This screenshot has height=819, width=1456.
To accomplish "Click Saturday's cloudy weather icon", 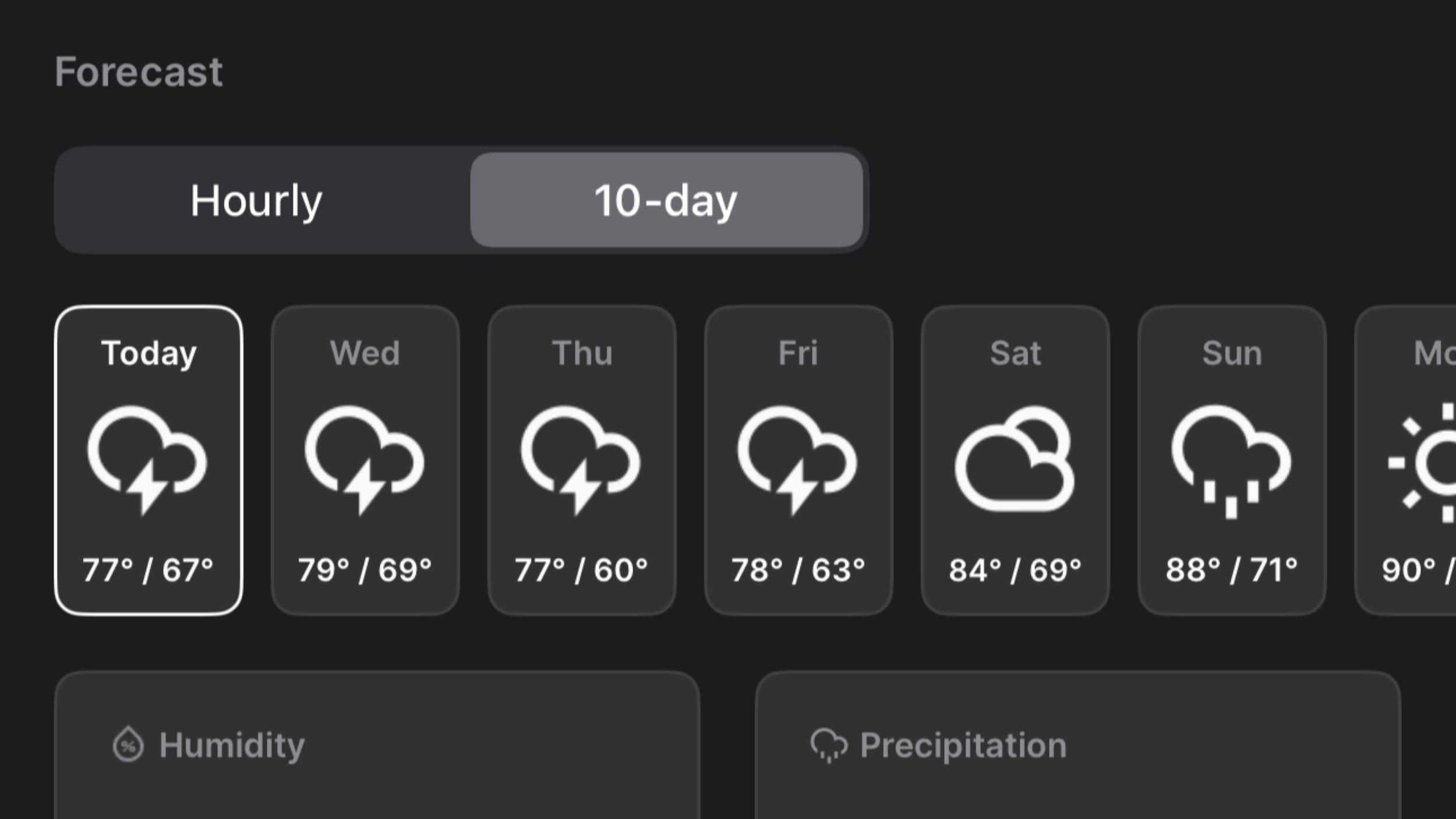I will point(1016,460).
